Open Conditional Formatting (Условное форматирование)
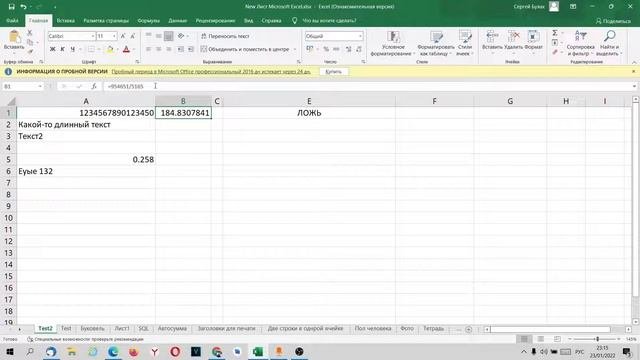Image resolution: width=640 pixels, height=360 pixels. point(393,43)
